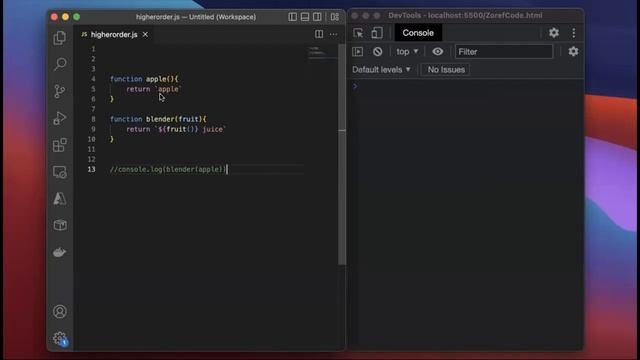Click line number 13 in the gutter
This screenshot has height=360, width=640.
click(x=91, y=169)
